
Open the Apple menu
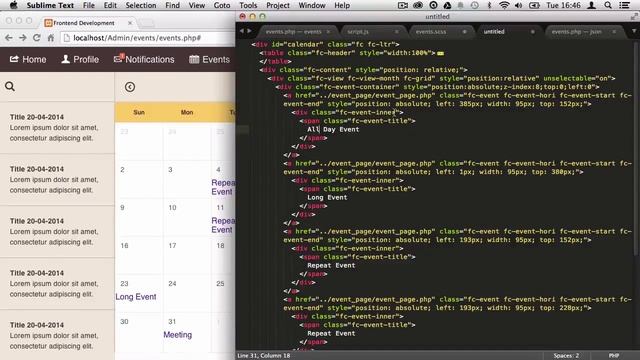(13, 5)
